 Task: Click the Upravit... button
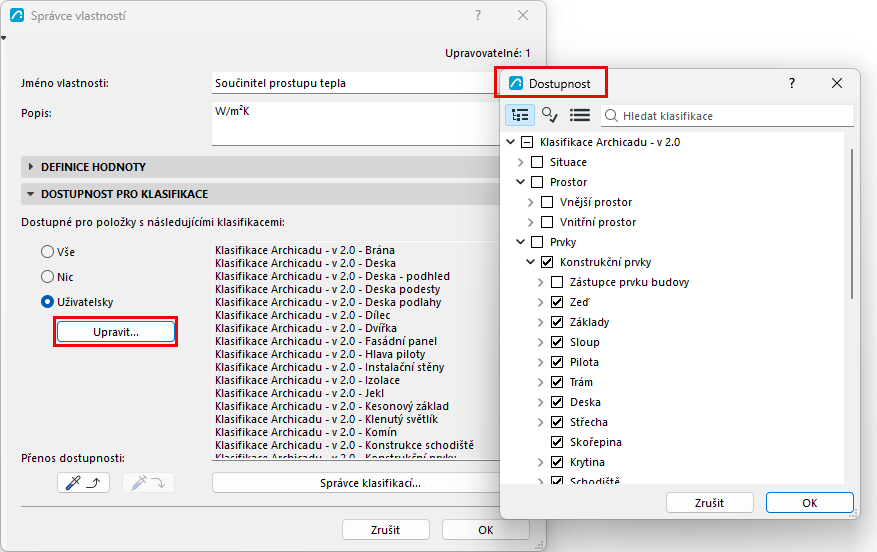point(116,332)
